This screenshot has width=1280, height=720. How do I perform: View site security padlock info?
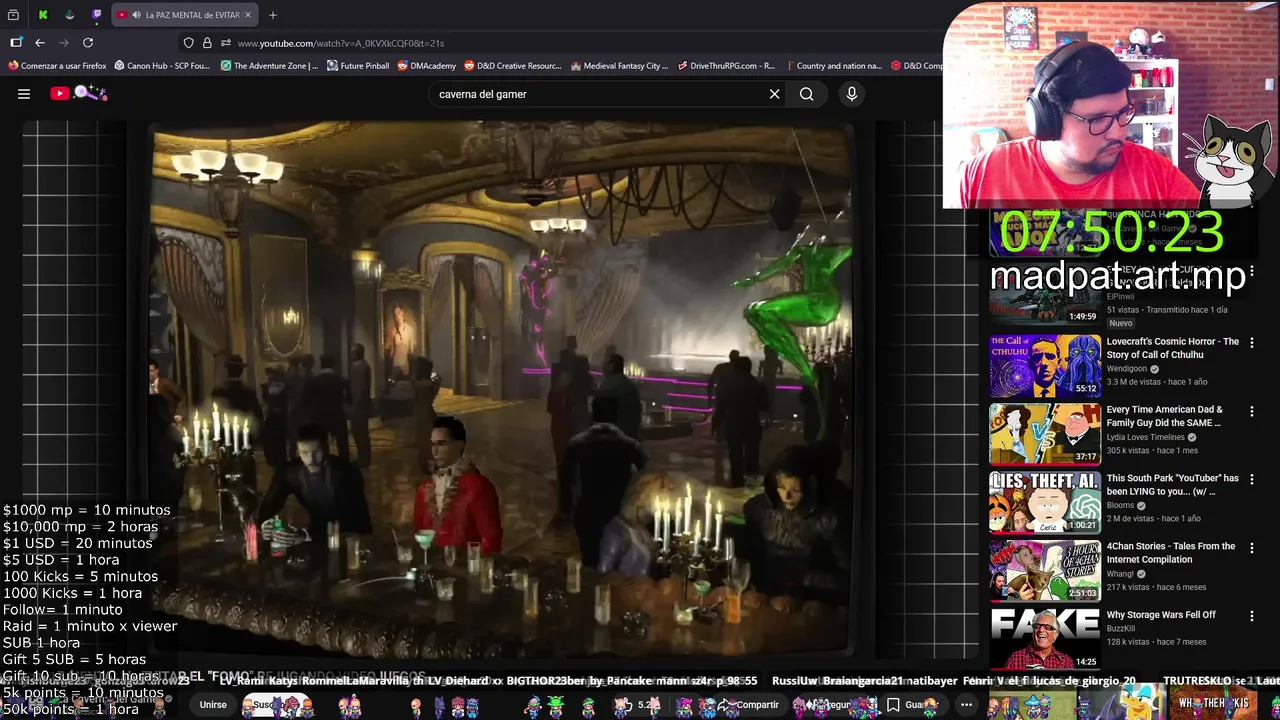pos(207,43)
